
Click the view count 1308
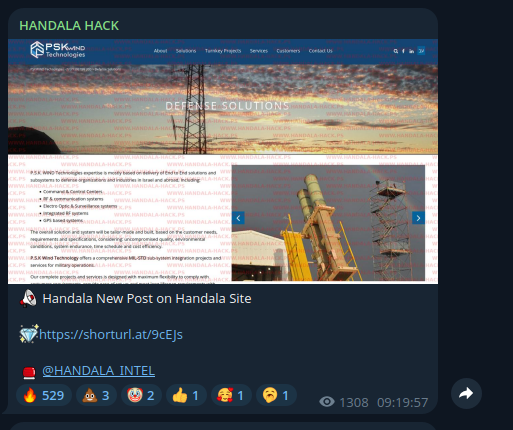coord(354,403)
